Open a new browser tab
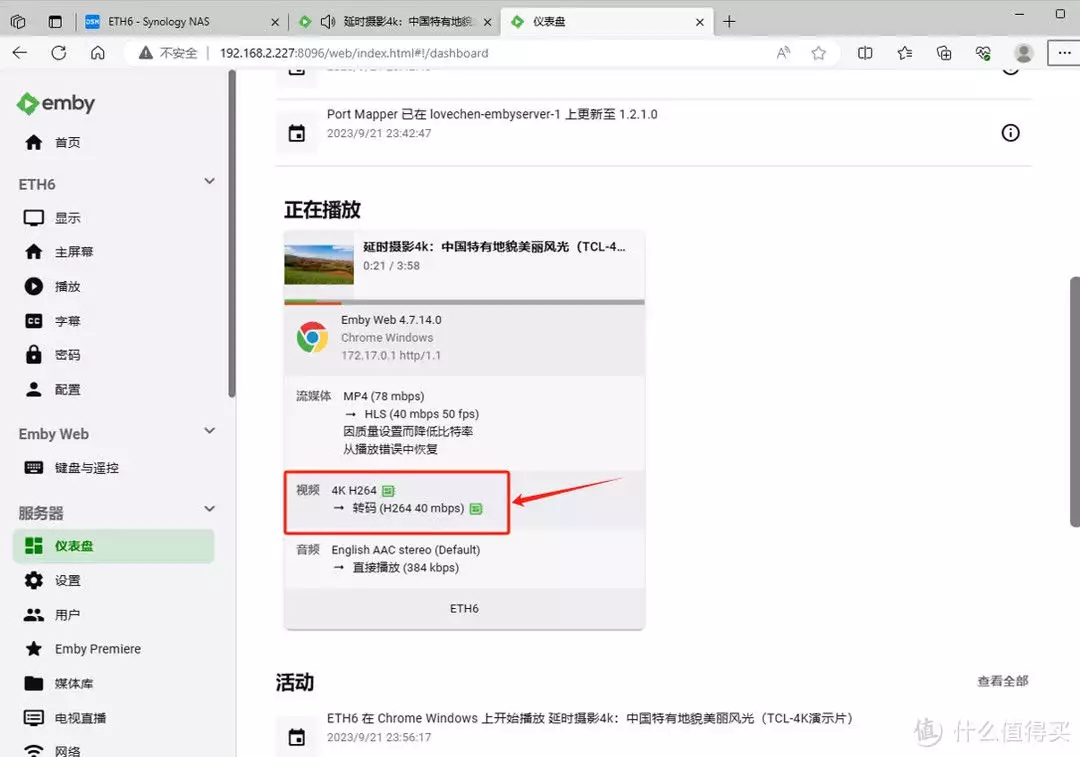 click(729, 22)
